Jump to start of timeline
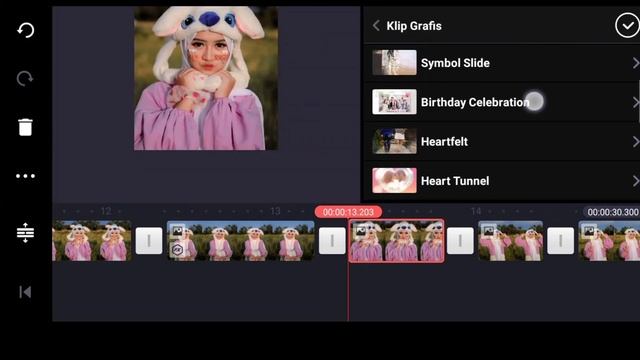640x360 pixels. coord(25,292)
